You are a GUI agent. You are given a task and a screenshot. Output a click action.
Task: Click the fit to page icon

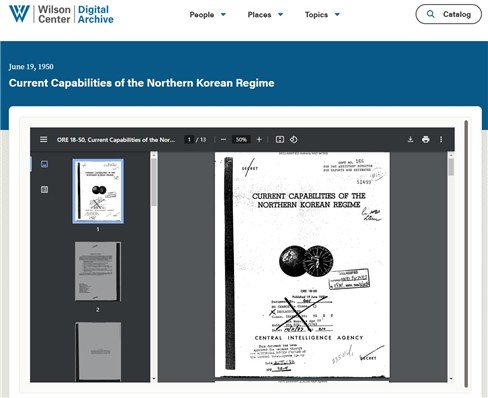tap(280, 139)
